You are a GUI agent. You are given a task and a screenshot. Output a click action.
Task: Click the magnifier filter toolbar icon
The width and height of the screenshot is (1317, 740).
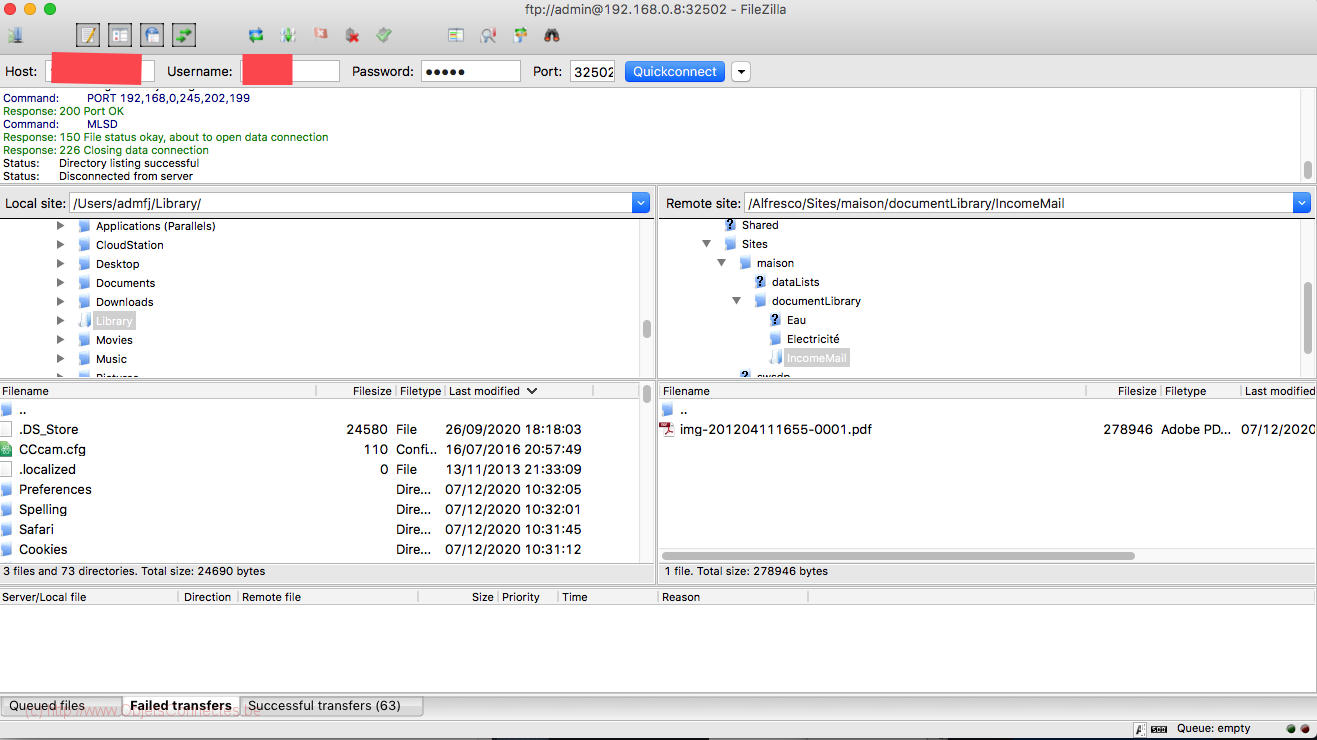[x=488, y=36]
